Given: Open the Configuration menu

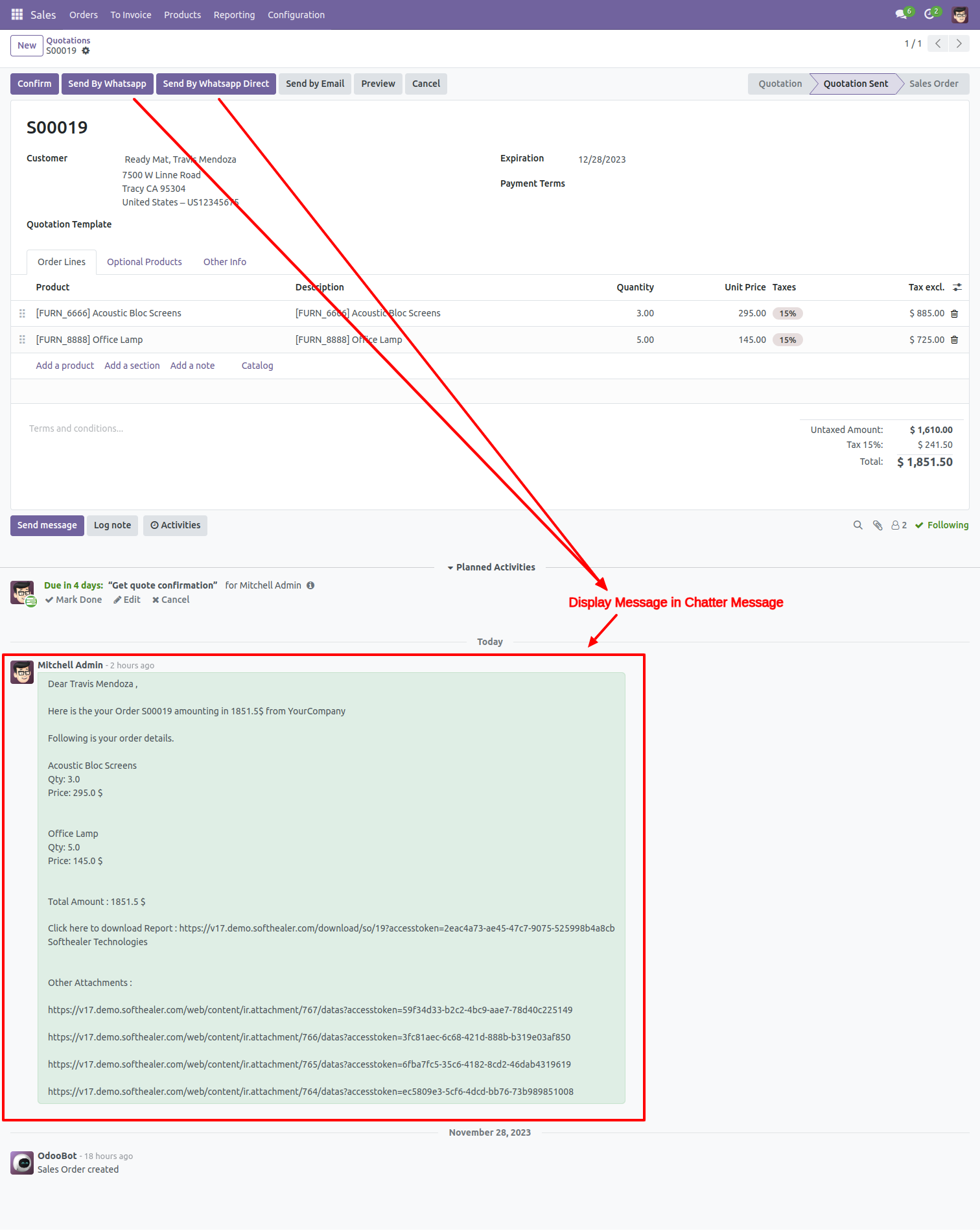Looking at the screenshot, I should click(x=296, y=15).
